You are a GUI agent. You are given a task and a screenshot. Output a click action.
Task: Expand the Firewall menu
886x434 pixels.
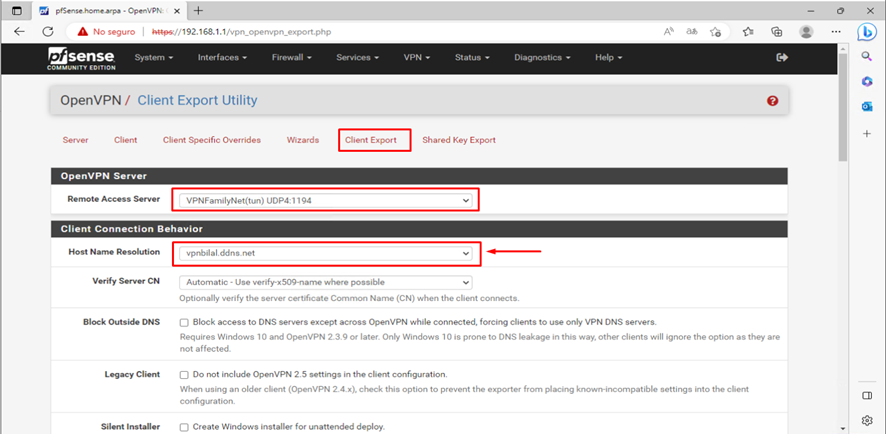click(x=292, y=58)
